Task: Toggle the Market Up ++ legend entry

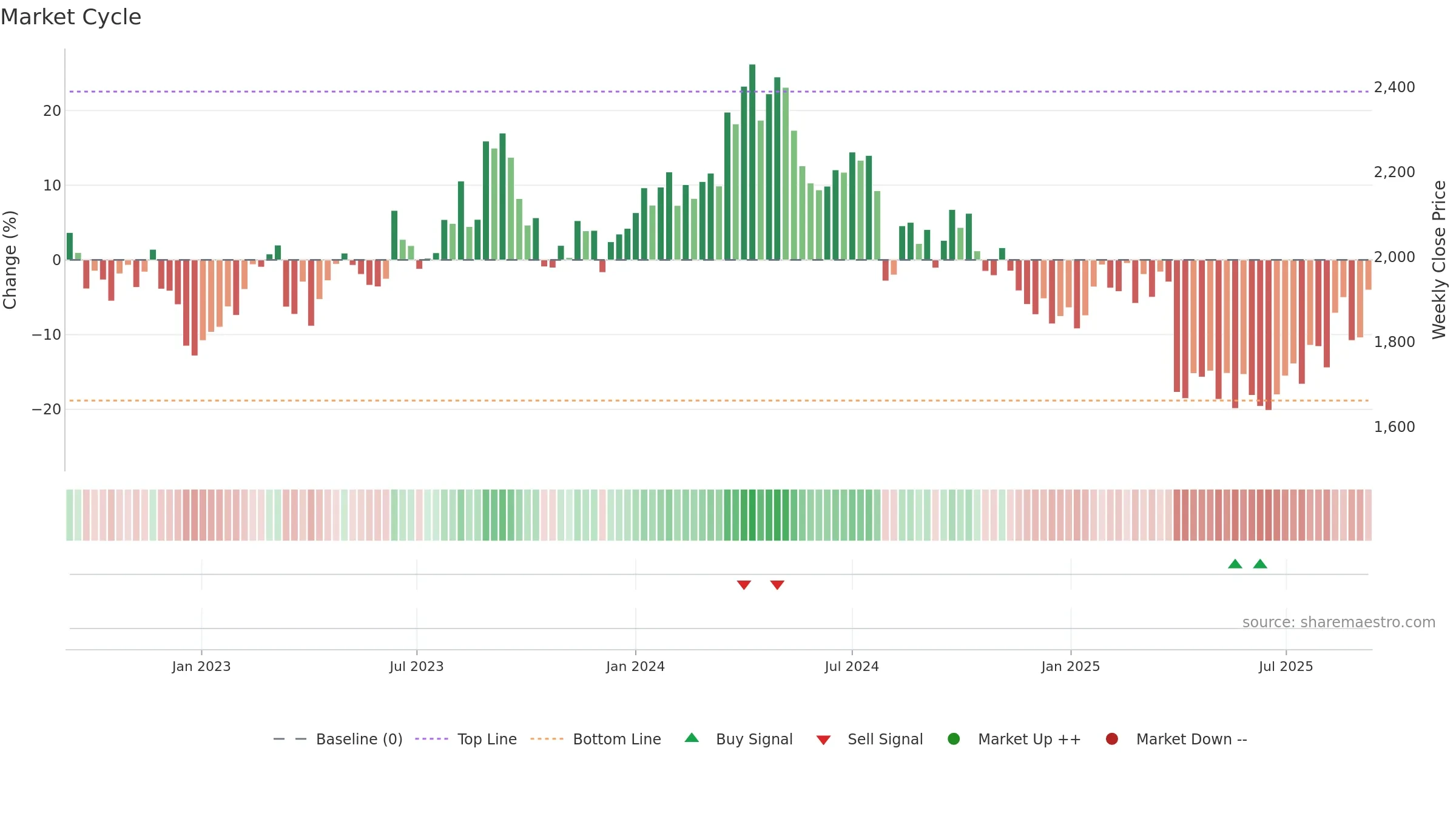Action: coord(1014,739)
